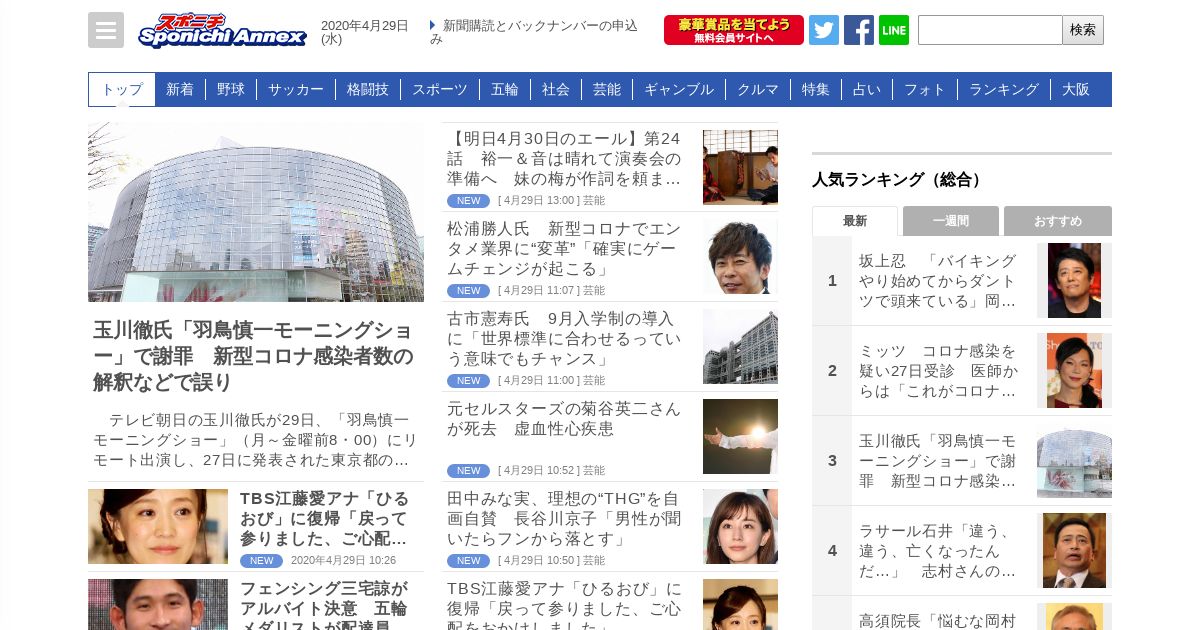Switch ranking to おすすめ tab
The width and height of the screenshot is (1200, 630).
(1058, 221)
